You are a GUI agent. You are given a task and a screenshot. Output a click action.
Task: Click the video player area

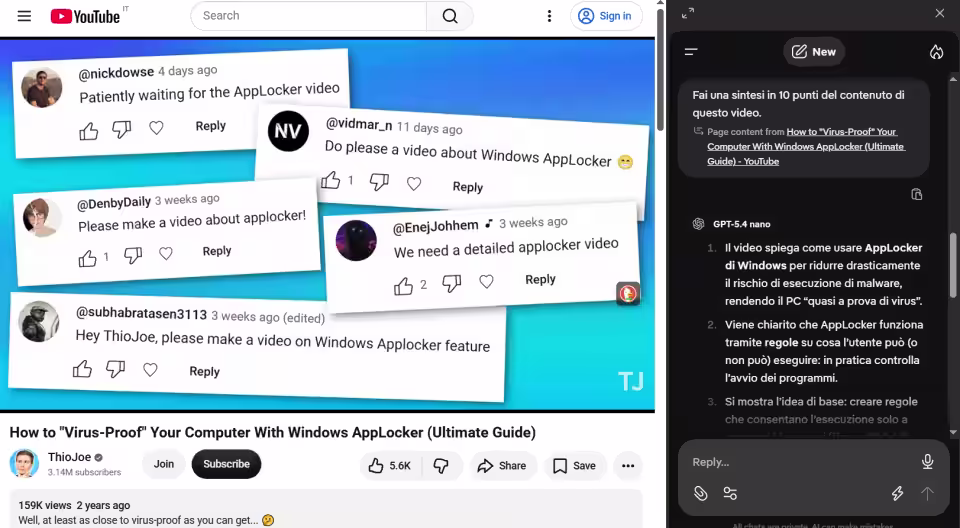coord(328,224)
